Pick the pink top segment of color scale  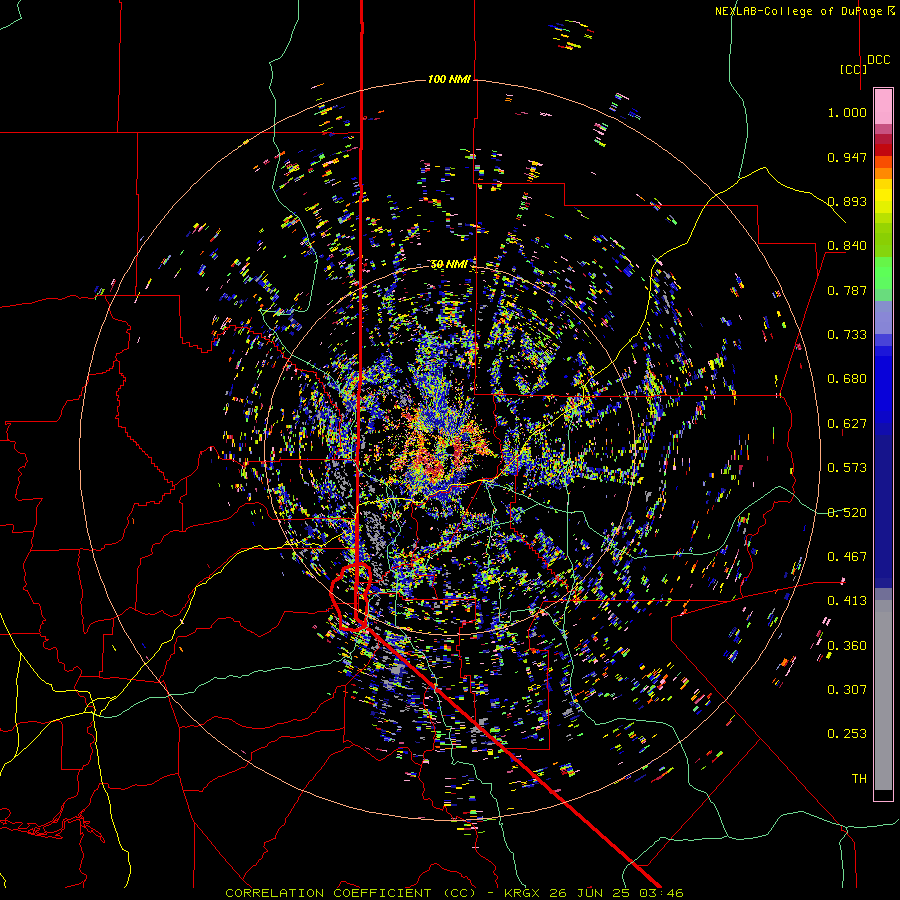point(883,107)
